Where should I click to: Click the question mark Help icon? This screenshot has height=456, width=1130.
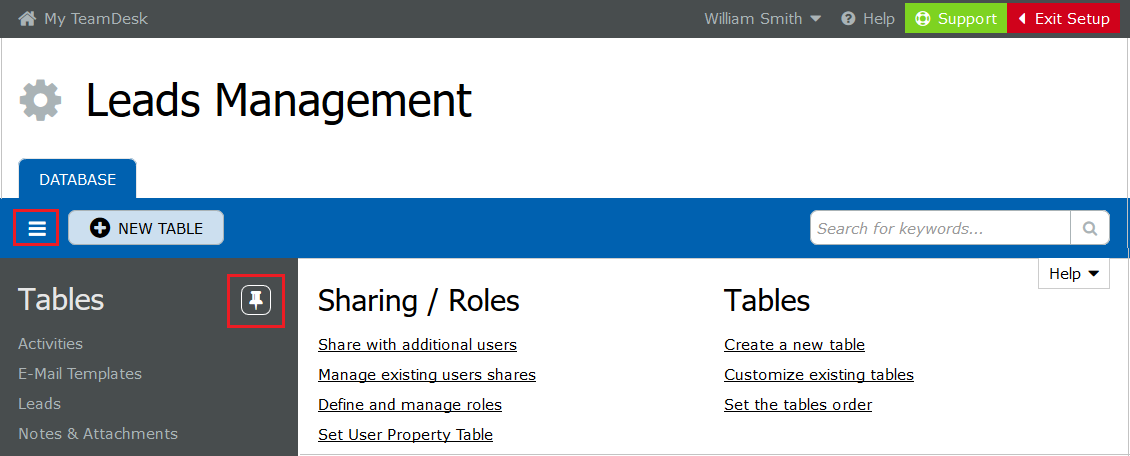pos(848,19)
